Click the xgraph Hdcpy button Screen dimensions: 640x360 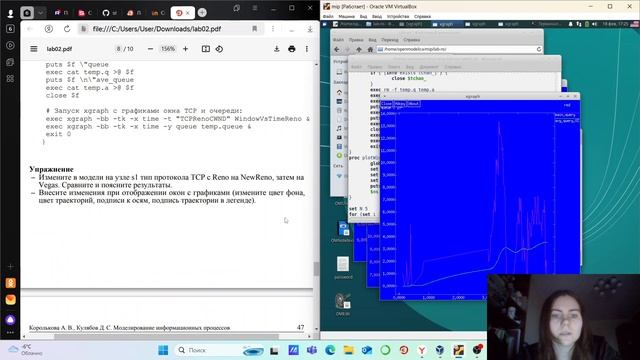click(400, 104)
